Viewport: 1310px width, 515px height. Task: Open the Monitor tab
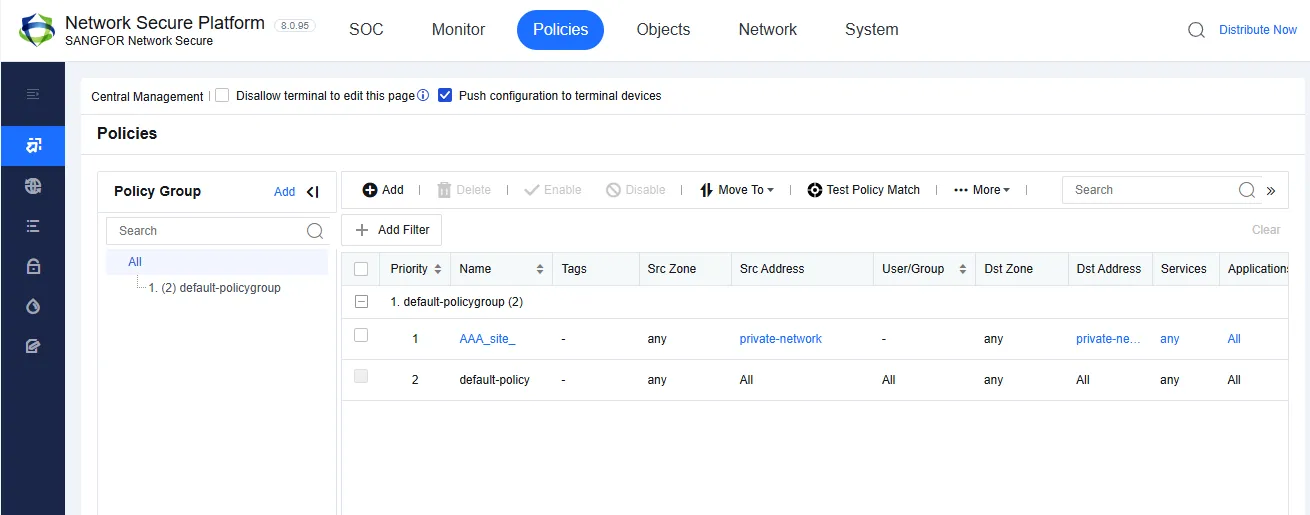[458, 30]
